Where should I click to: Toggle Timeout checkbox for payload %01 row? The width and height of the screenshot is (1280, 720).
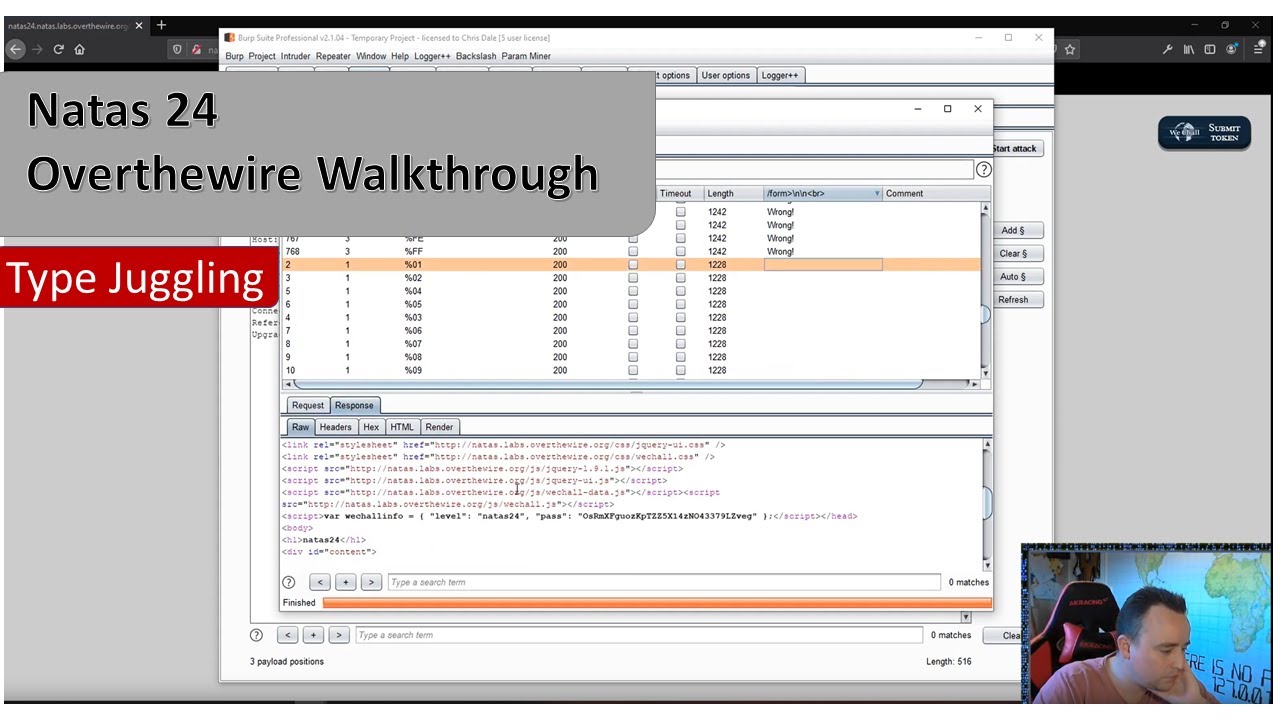(680, 265)
